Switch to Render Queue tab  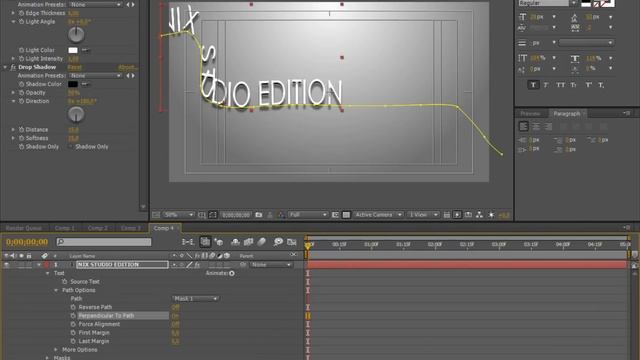coord(24,228)
